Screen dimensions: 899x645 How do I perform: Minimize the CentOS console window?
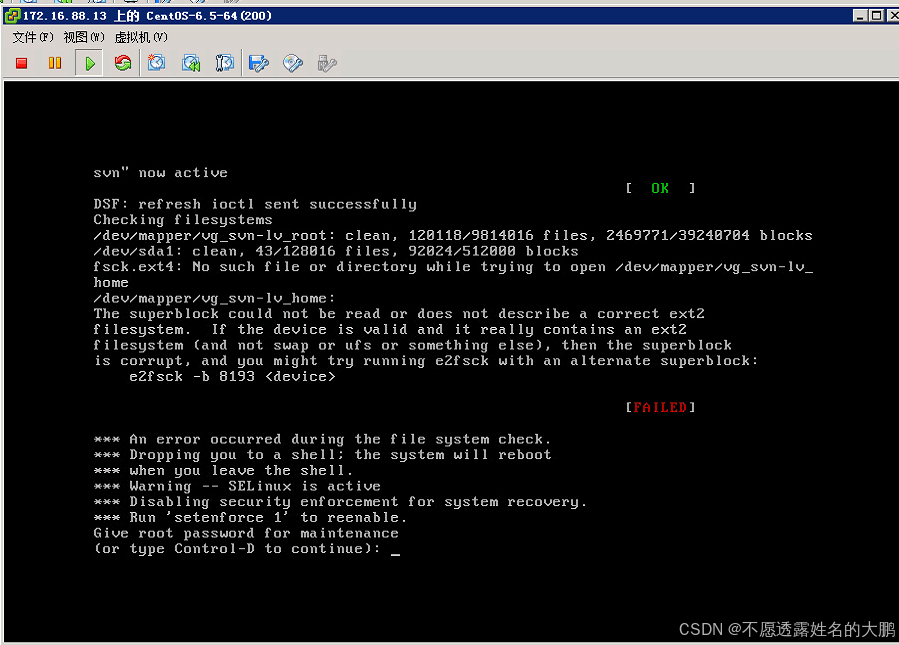tap(860, 16)
